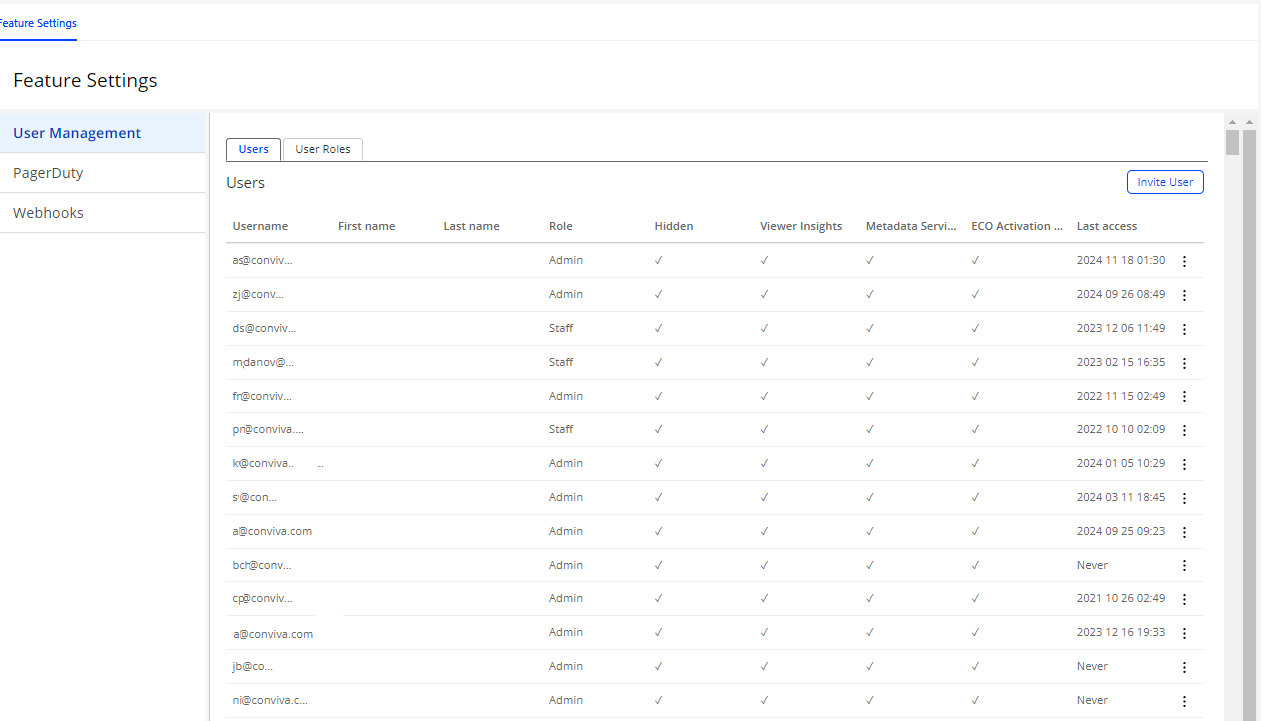Viewport: 1261px width, 721px height.
Task: Open the kebab menu for the pn@conviva user
Action: pyautogui.click(x=1184, y=430)
